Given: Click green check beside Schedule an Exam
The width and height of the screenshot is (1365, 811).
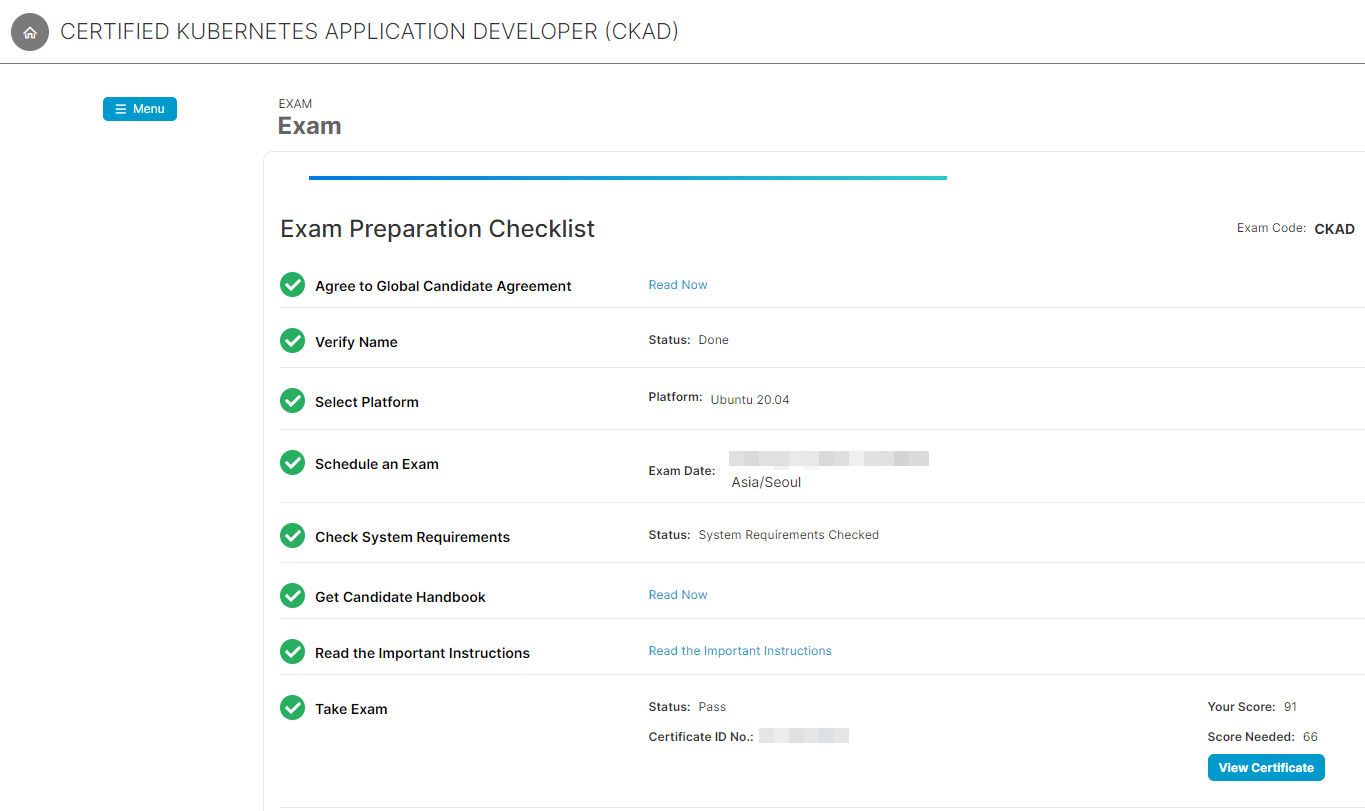Looking at the screenshot, I should [x=292, y=463].
